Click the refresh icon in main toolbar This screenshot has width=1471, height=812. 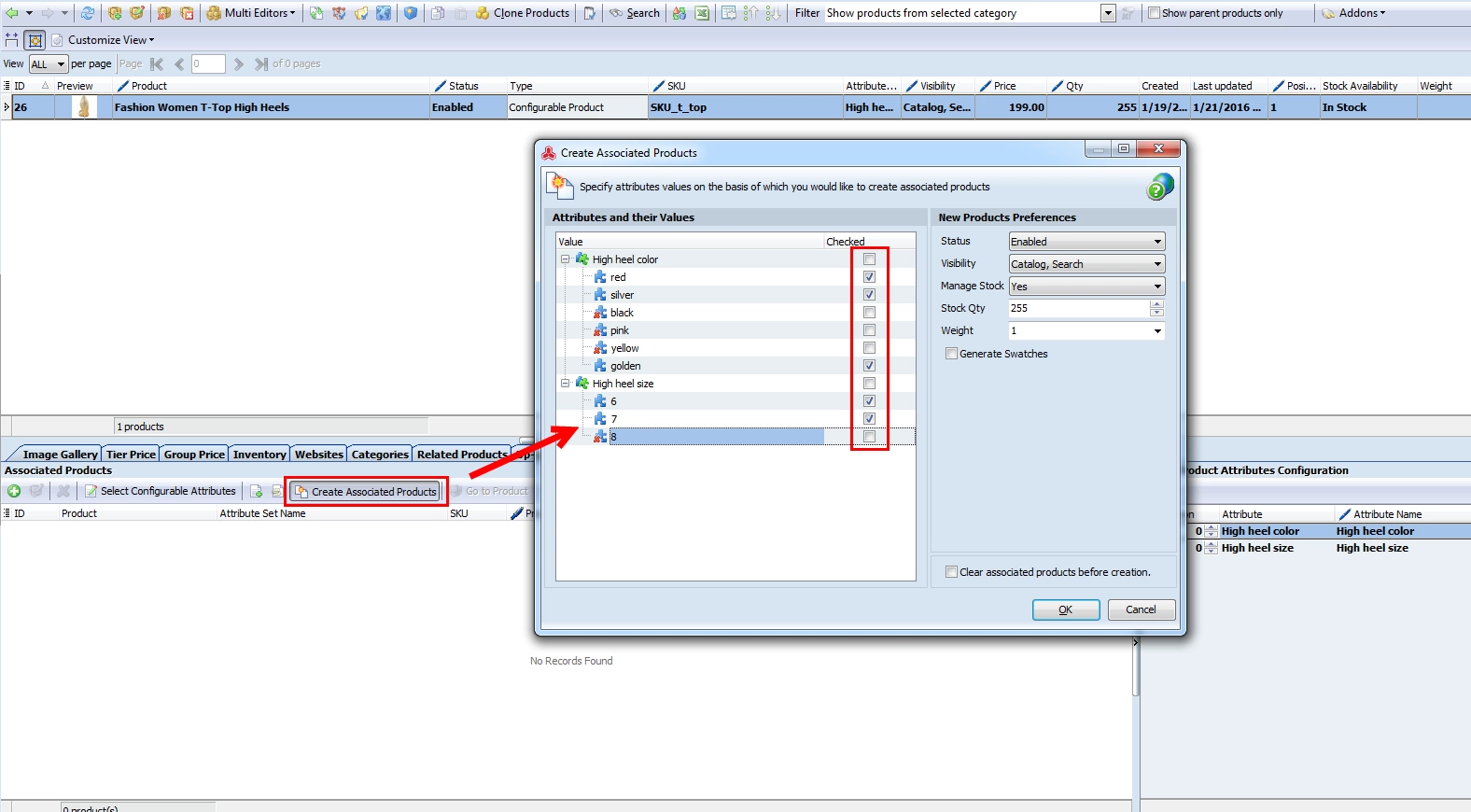click(88, 13)
